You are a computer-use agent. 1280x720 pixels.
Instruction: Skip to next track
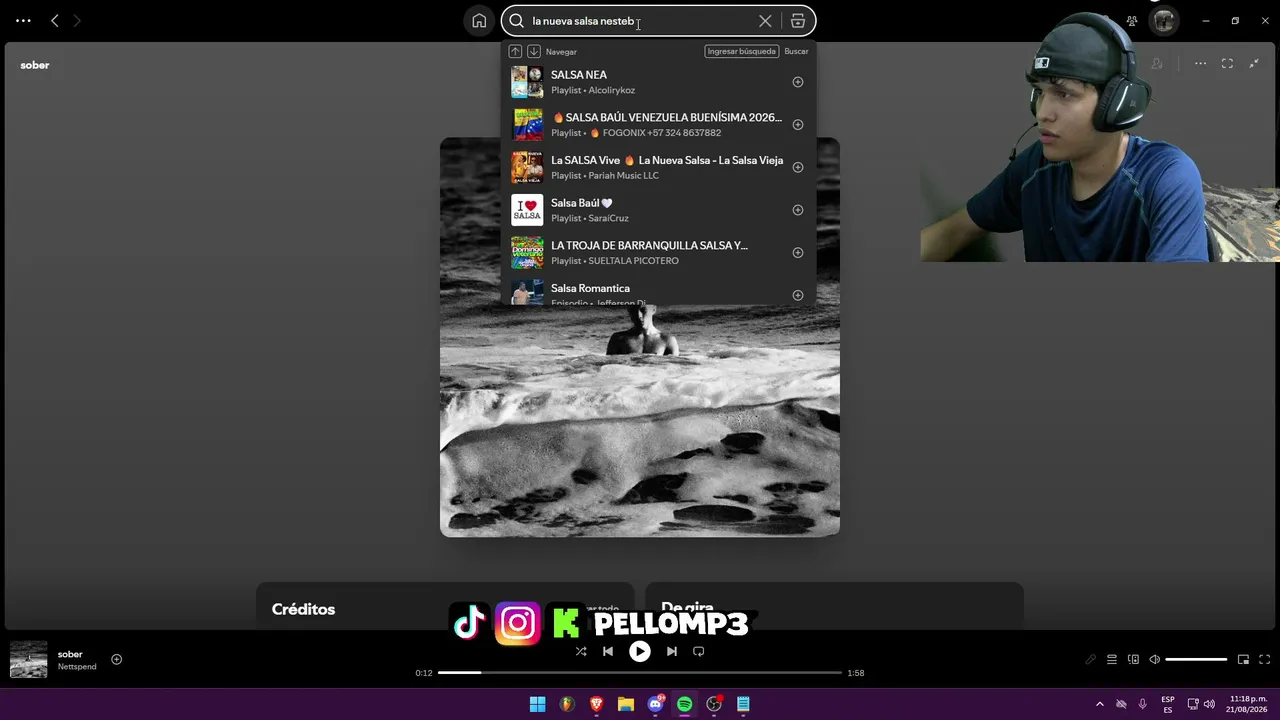672,651
